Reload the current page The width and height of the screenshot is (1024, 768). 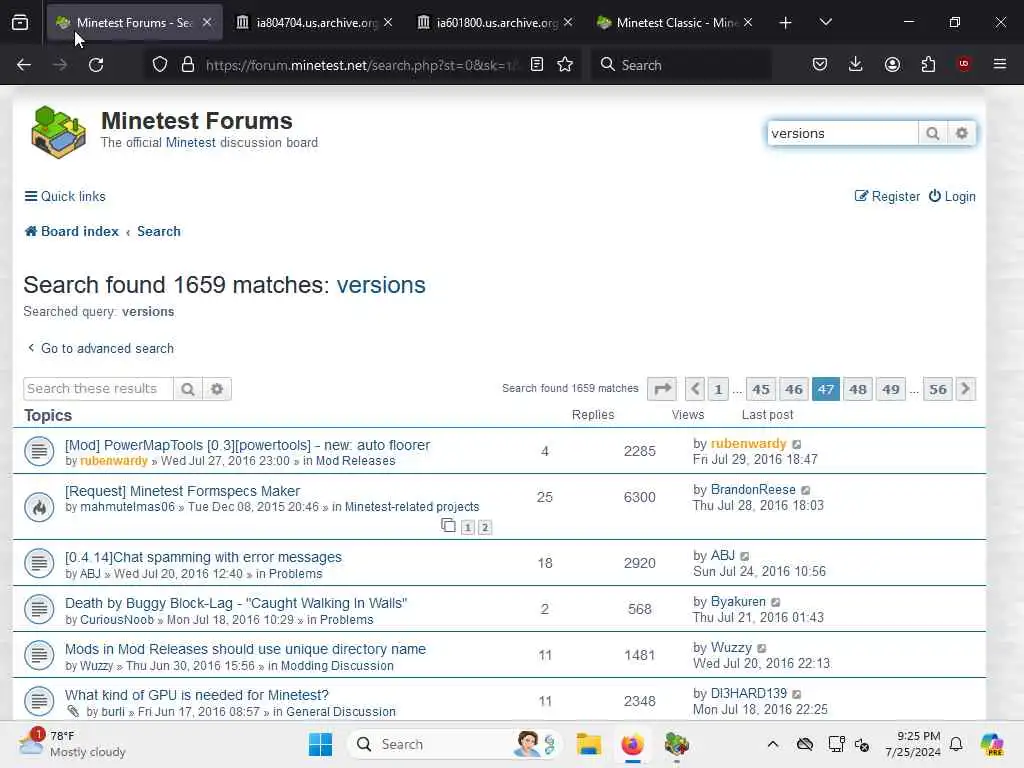pos(96,65)
